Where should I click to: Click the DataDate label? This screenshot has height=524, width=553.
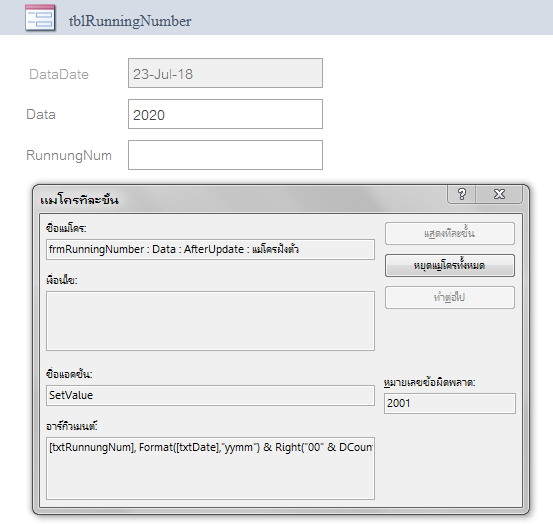(59, 74)
